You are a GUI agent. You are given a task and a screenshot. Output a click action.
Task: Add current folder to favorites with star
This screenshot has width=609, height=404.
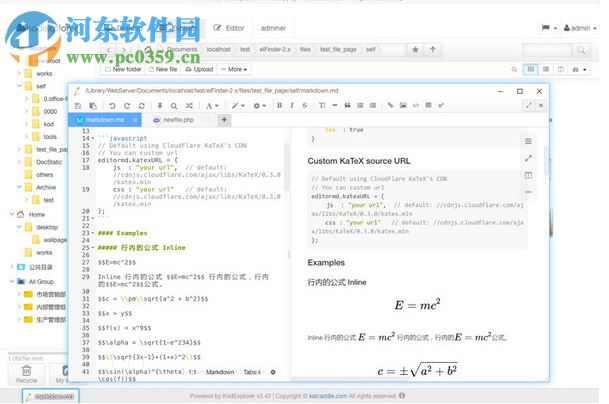pyautogui.click(x=415, y=50)
